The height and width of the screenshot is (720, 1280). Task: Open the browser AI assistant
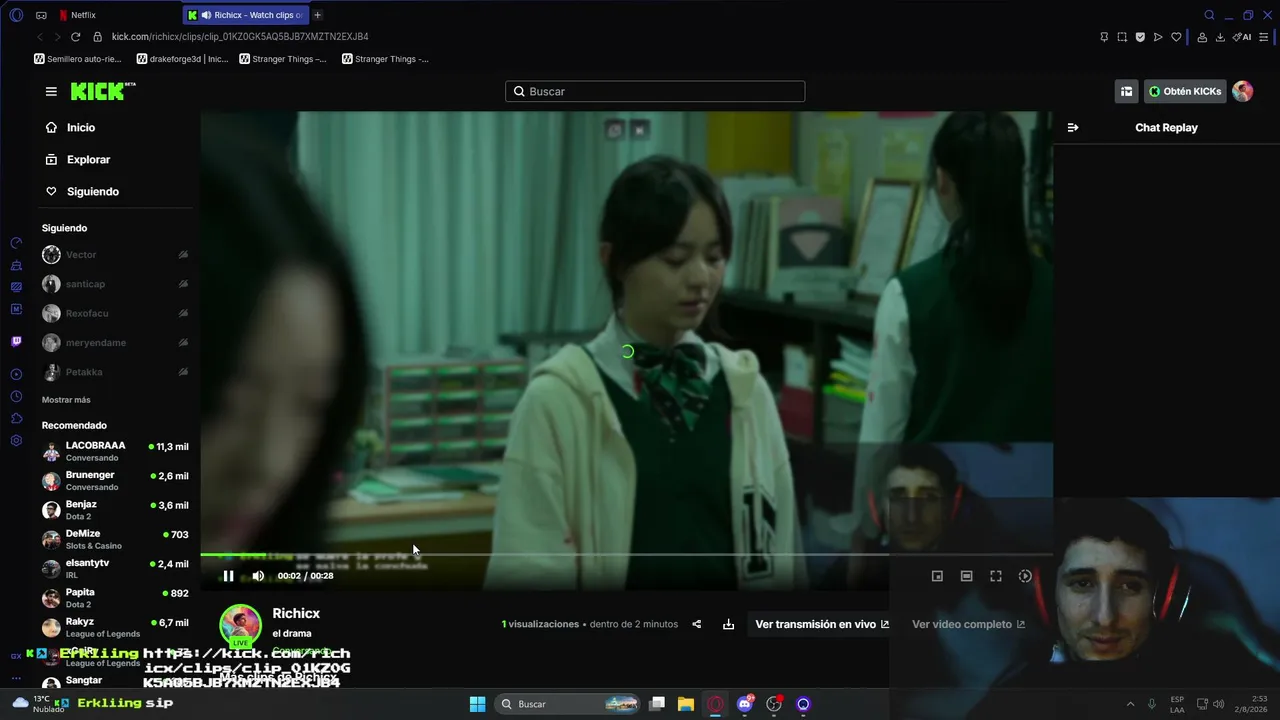pos(1243,37)
